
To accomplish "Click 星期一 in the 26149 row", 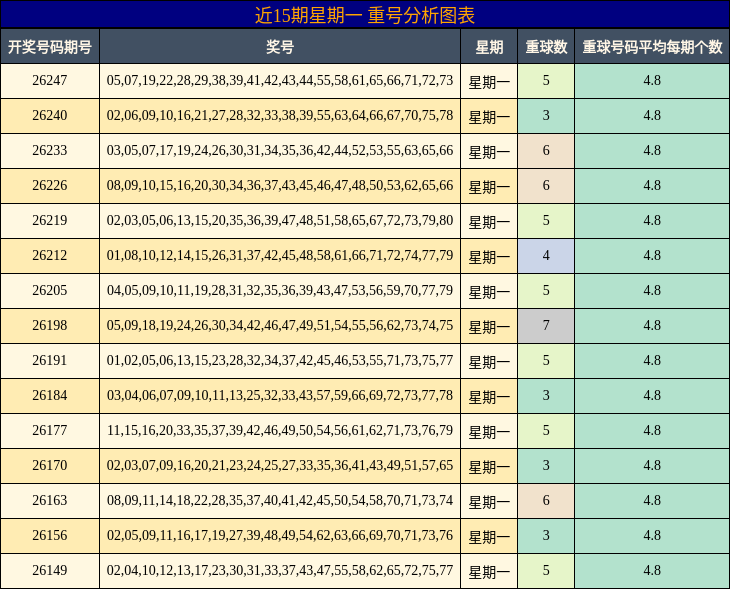I will pos(489,572).
